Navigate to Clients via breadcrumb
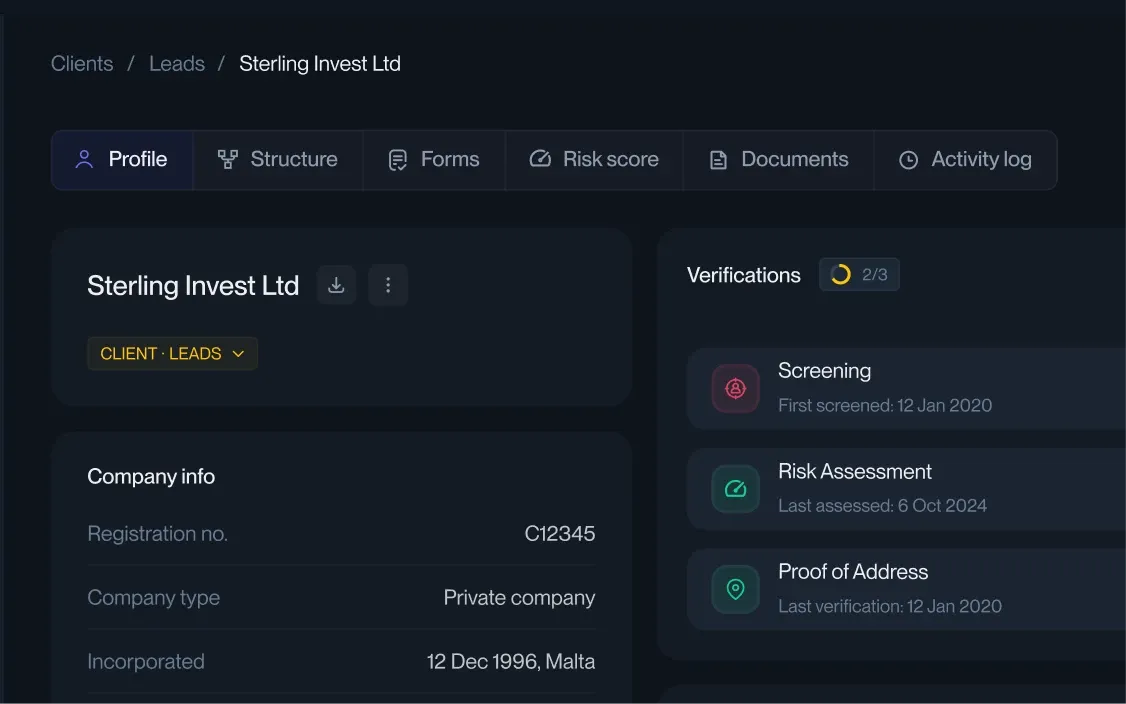The height and width of the screenshot is (704, 1126). 81,63
